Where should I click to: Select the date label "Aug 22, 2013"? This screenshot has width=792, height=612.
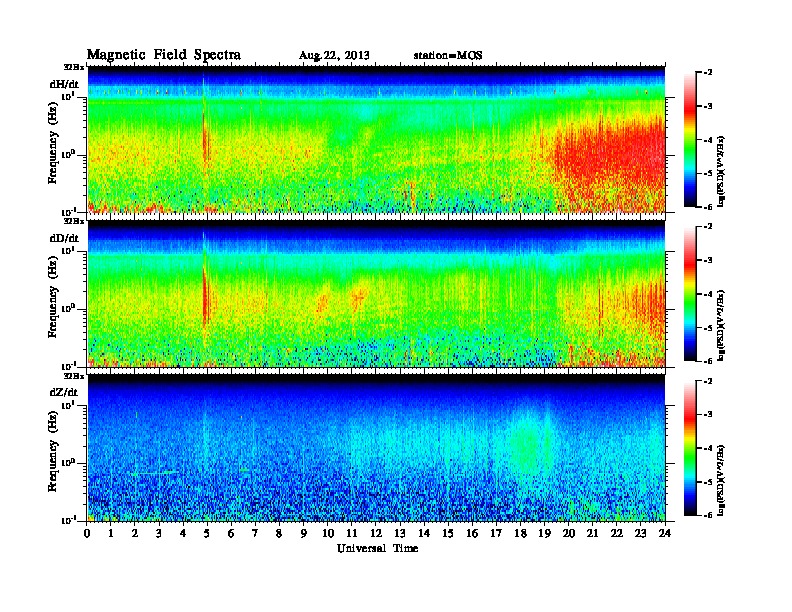[334, 56]
